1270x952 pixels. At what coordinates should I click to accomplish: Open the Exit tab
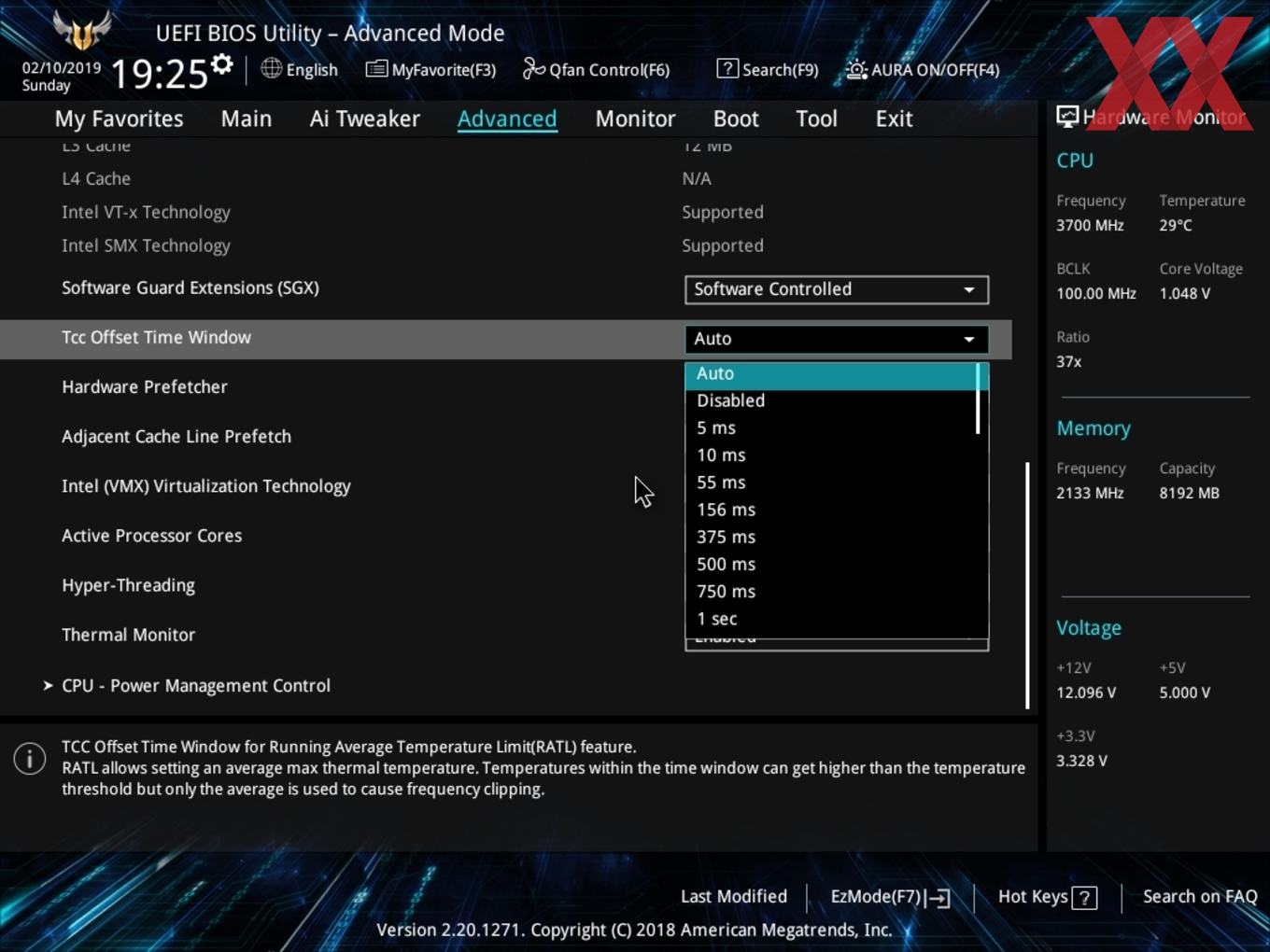pyautogui.click(x=894, y=119)
